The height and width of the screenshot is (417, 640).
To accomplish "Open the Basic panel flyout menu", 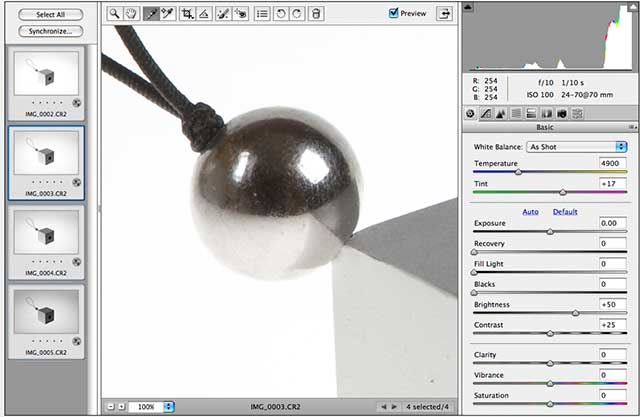I will (632, 127).
